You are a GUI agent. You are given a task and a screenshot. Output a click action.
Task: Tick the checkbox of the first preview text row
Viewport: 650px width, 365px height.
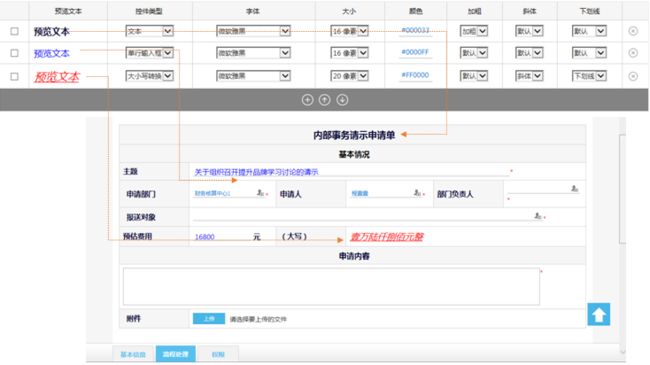(x=15, y=31)
